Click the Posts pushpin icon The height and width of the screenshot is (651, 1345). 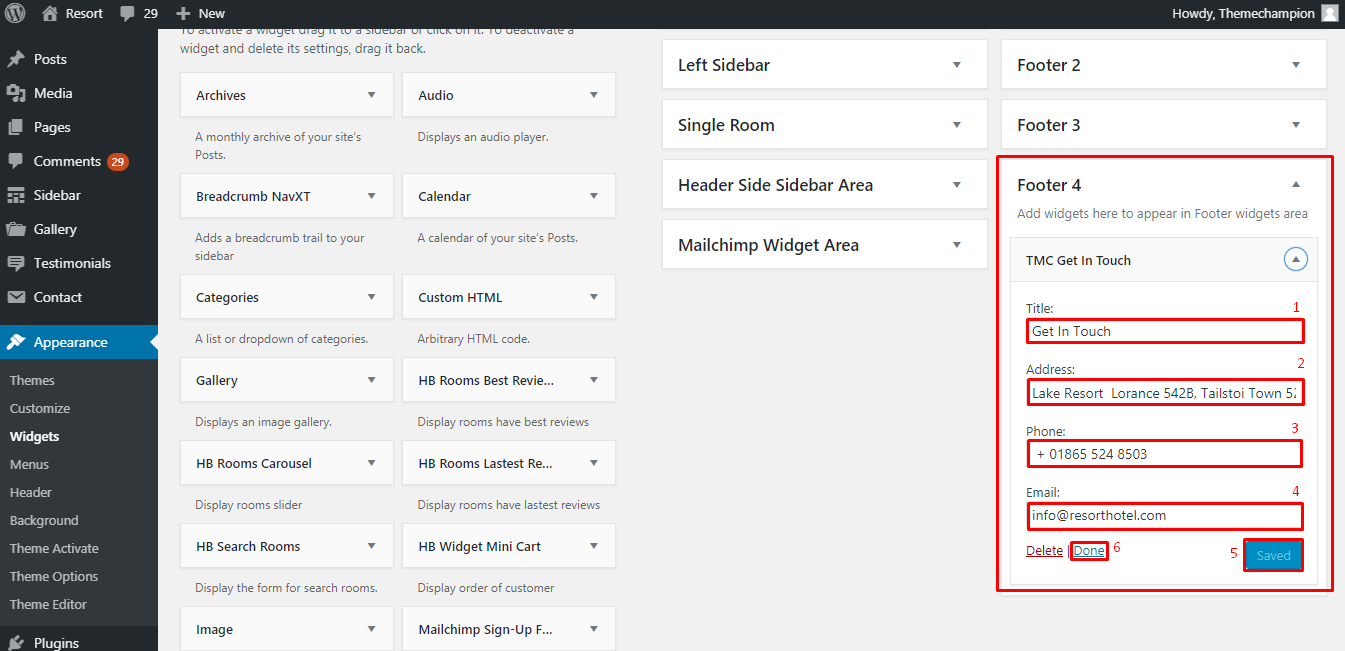click(x=16, y=59)
